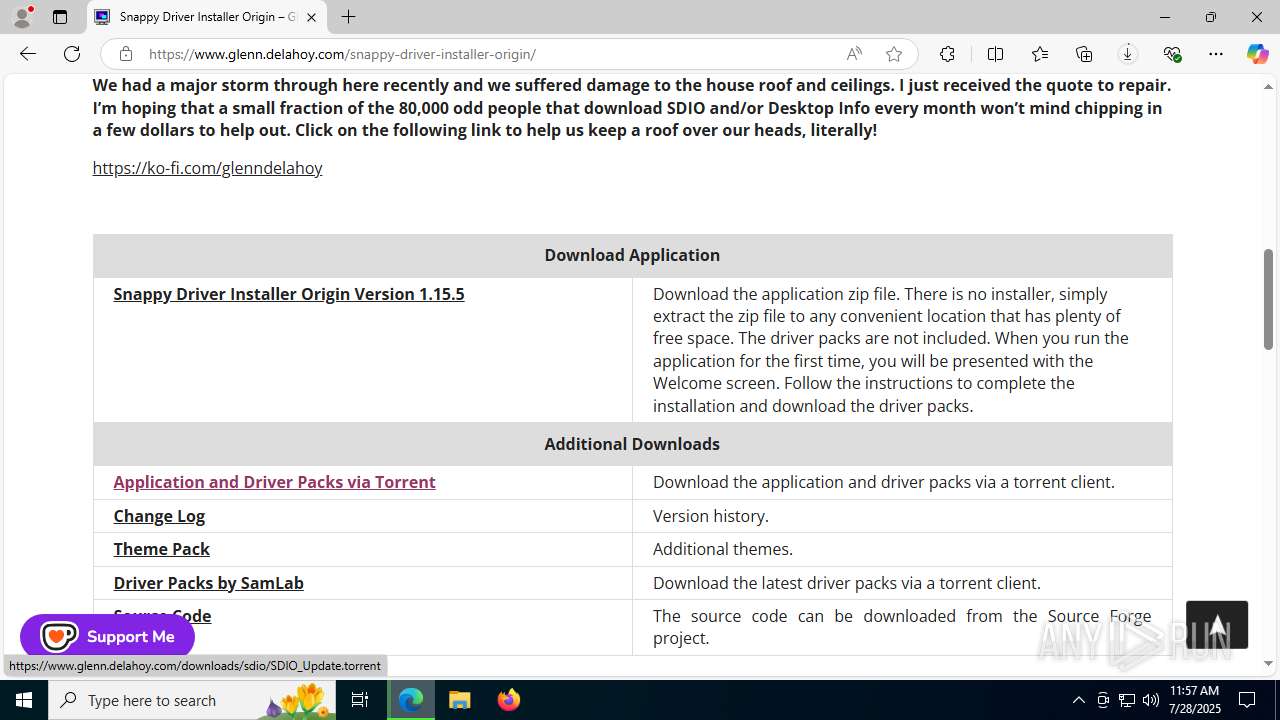
Task: Download Snappy Driver Installer Origin Version 1.15.5
Action: (289, 294)
